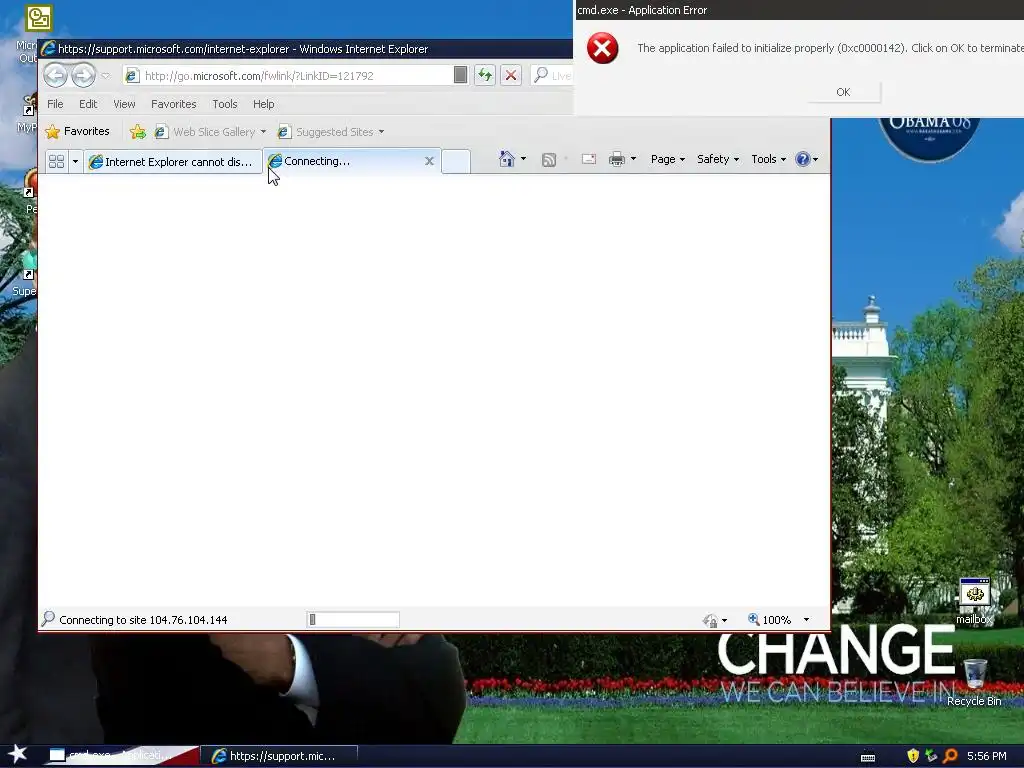Click the Add to Favorites Bar star icon
This screenshot has width=1024, height=768.
138,132
